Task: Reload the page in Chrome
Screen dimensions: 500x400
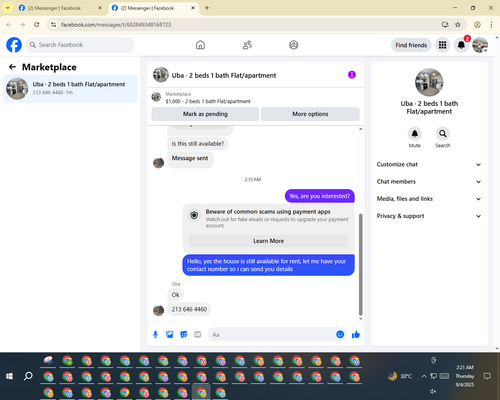Action: tap(37, 24)
